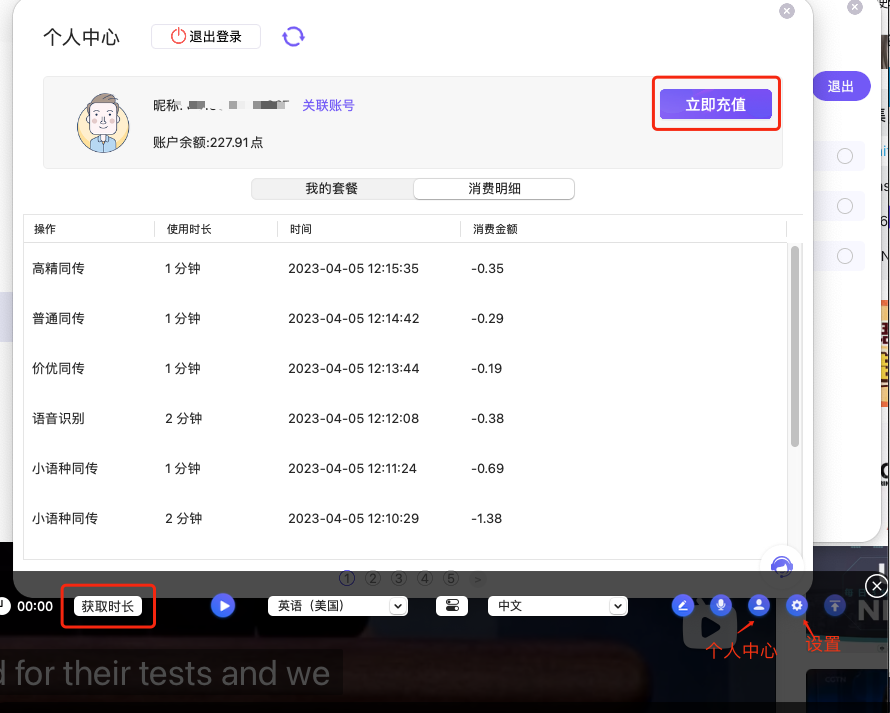Expand the 英语（美国） source language dropdown
This screenshot has height=713, width=890.
click(x=337, y=605)
